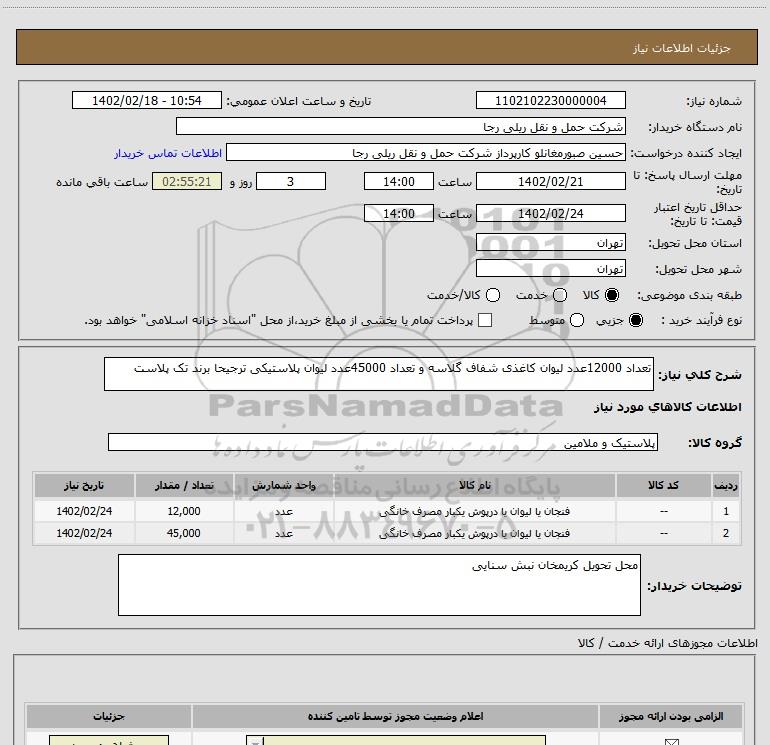Click the days remaining field showing 3
770x745 pixels.
(291, 182)
